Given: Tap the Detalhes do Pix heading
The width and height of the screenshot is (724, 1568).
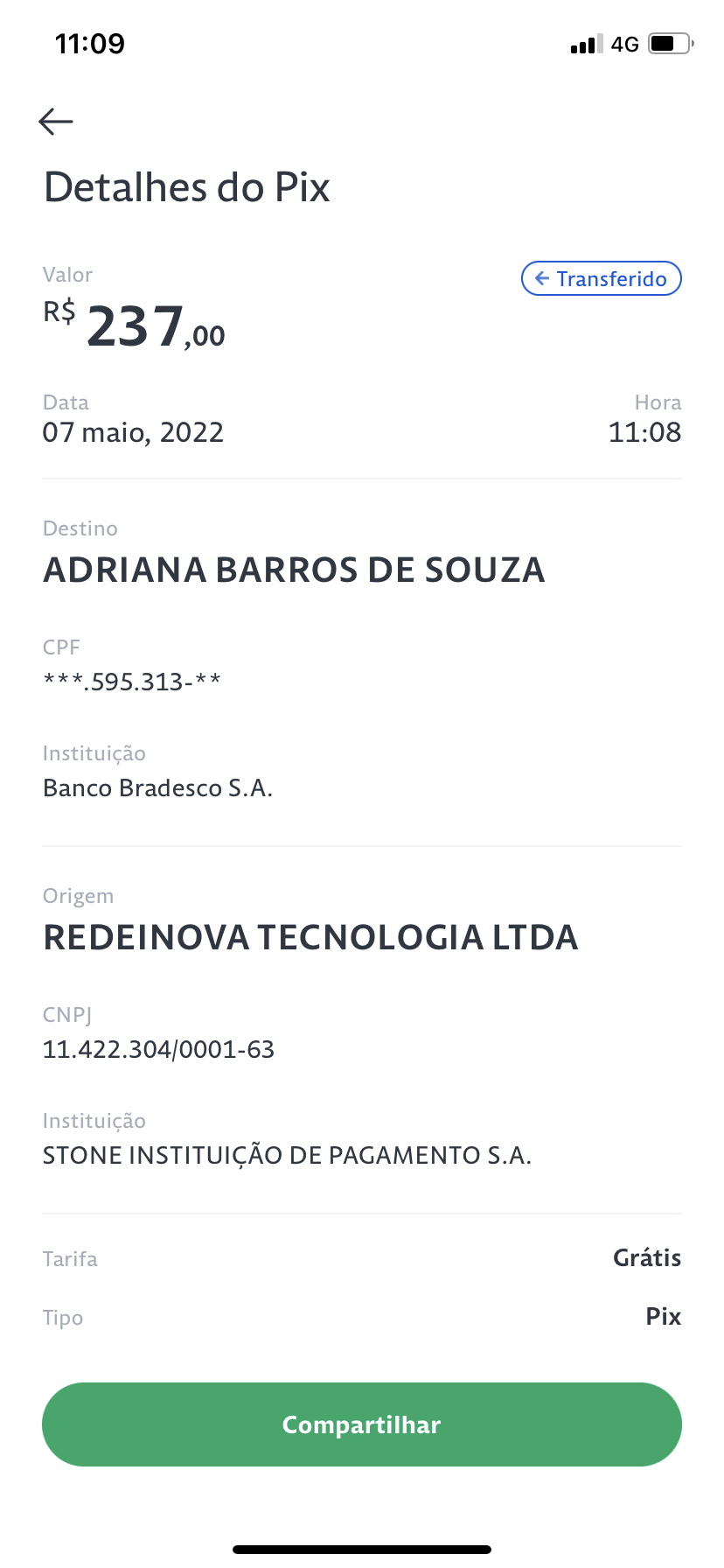Looking at the screenshot, I should tap(187, 187).
